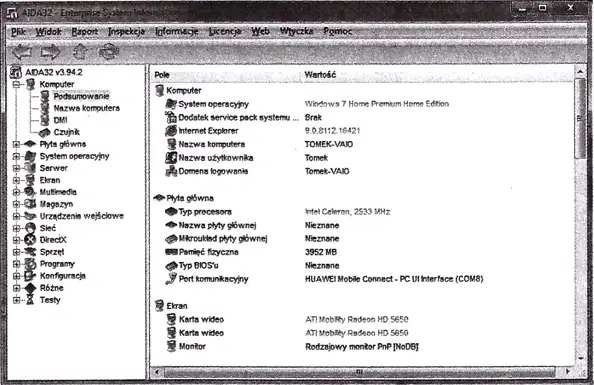This screenshot has height=385, width=594.
Task: Click the System operacyjny tree icon
Action: pos(30,156)
